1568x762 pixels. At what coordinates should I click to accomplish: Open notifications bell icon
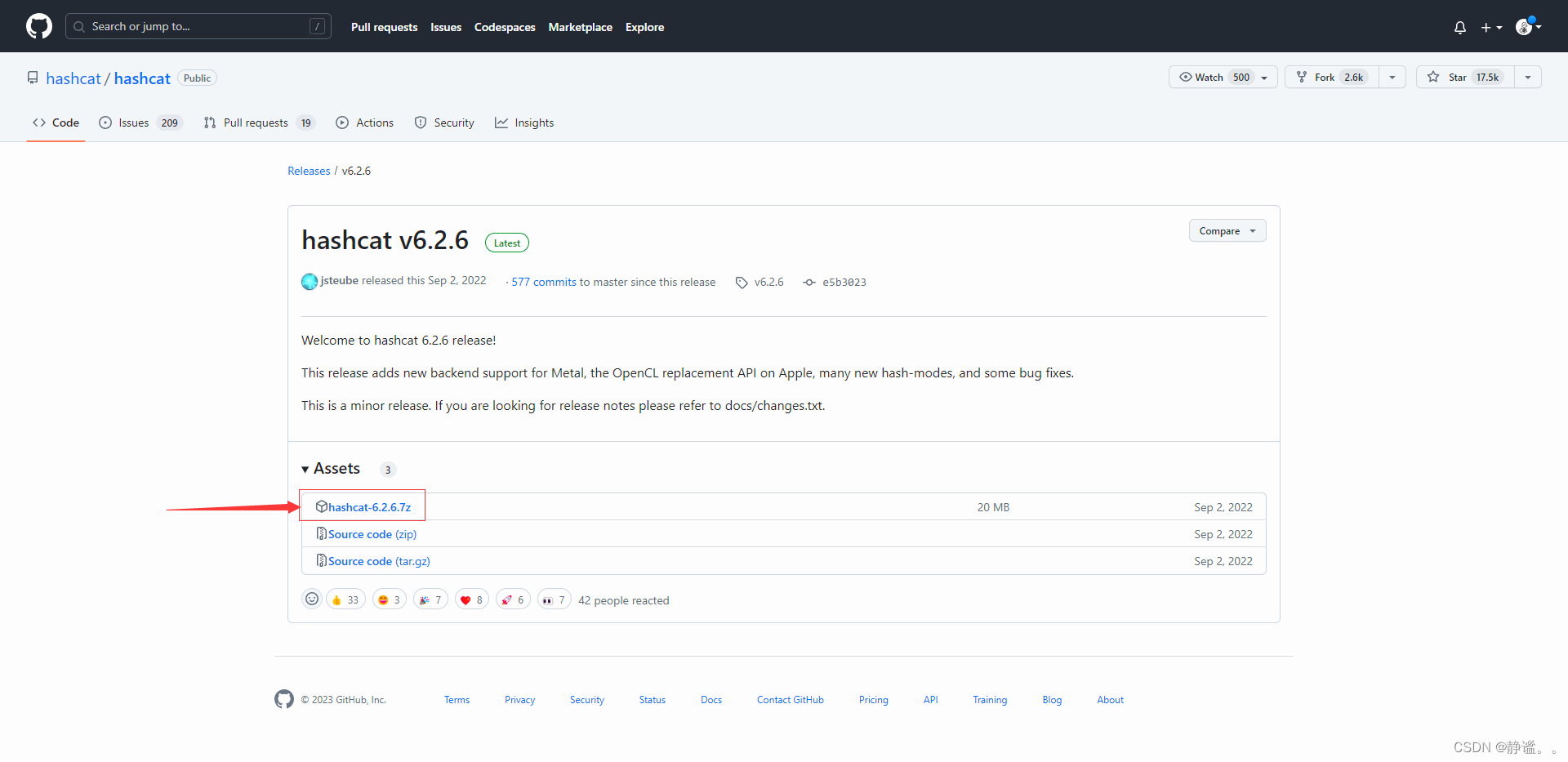1460,27
